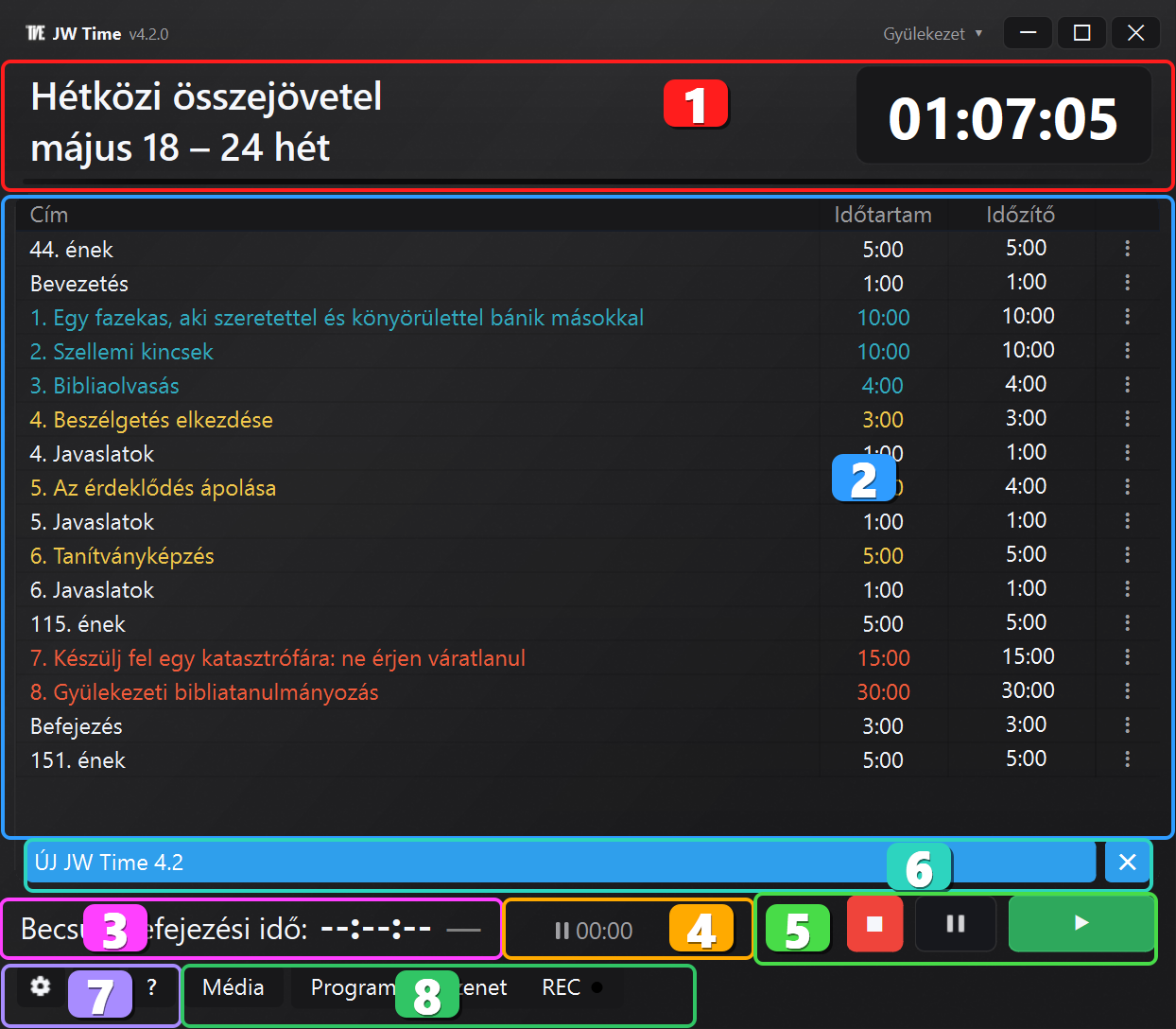Viewport: 1176px width, 1029px height.
Task: Click the paused 00:00 counter
Action: tap(594, 931)
